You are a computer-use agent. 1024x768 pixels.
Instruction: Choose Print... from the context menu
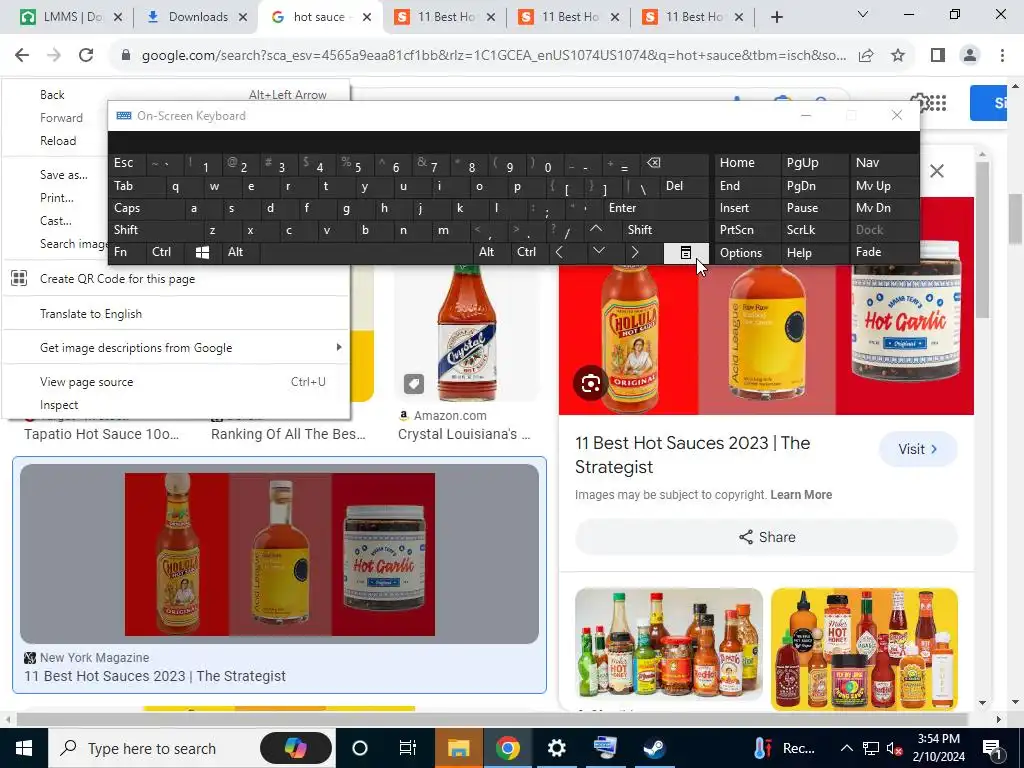pos(56,197)
